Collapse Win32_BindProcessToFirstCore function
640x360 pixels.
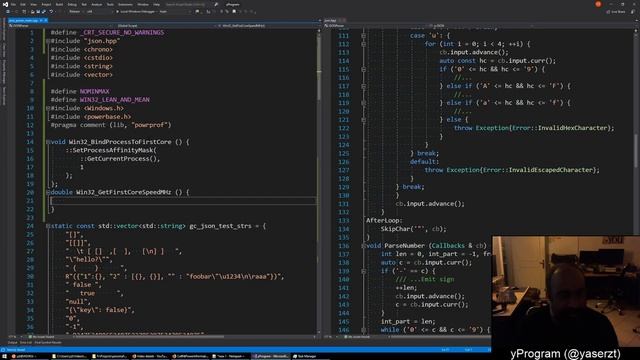tap(48, 142)
